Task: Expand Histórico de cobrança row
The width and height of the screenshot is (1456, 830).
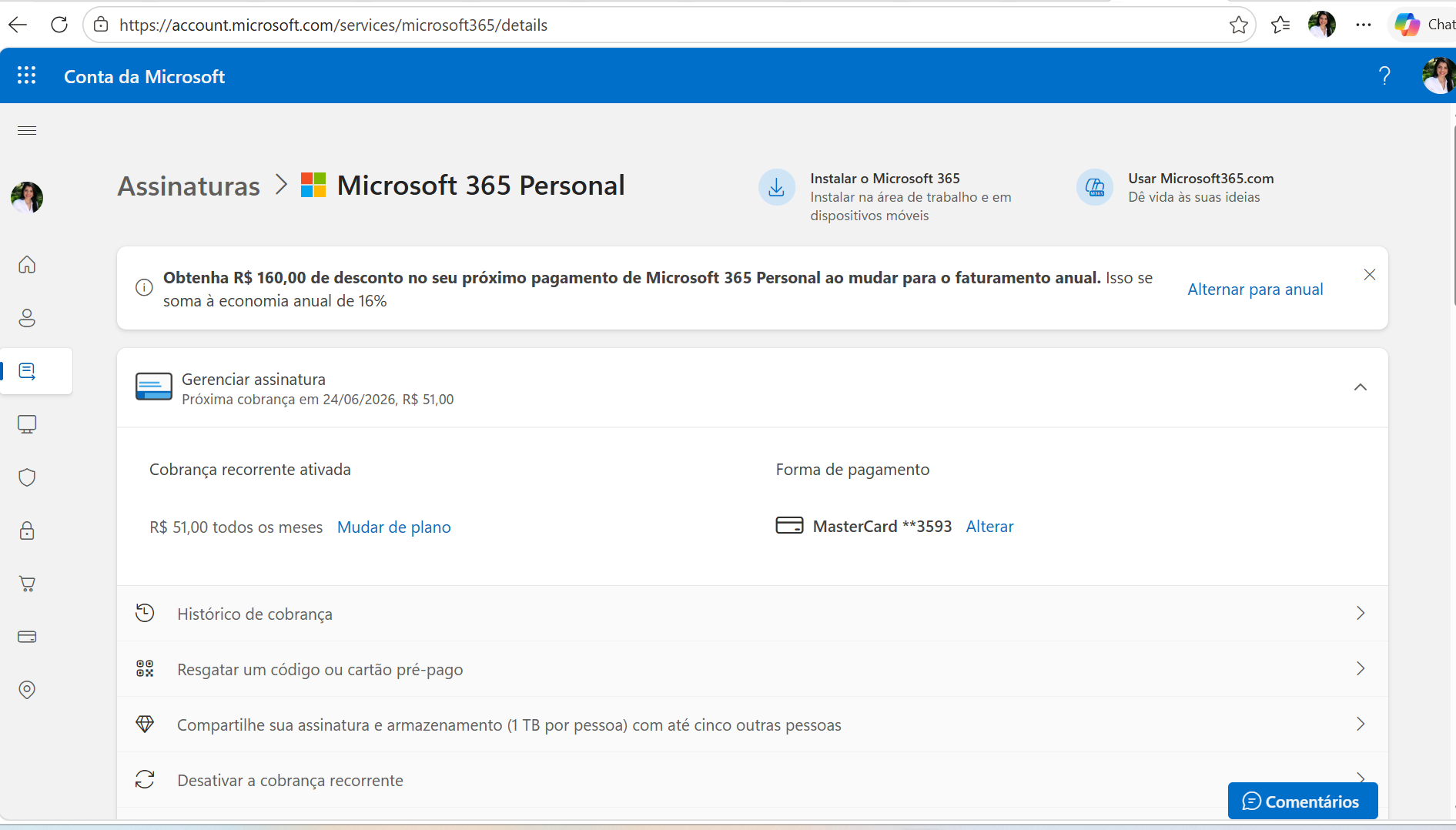Action: point(752,614)
